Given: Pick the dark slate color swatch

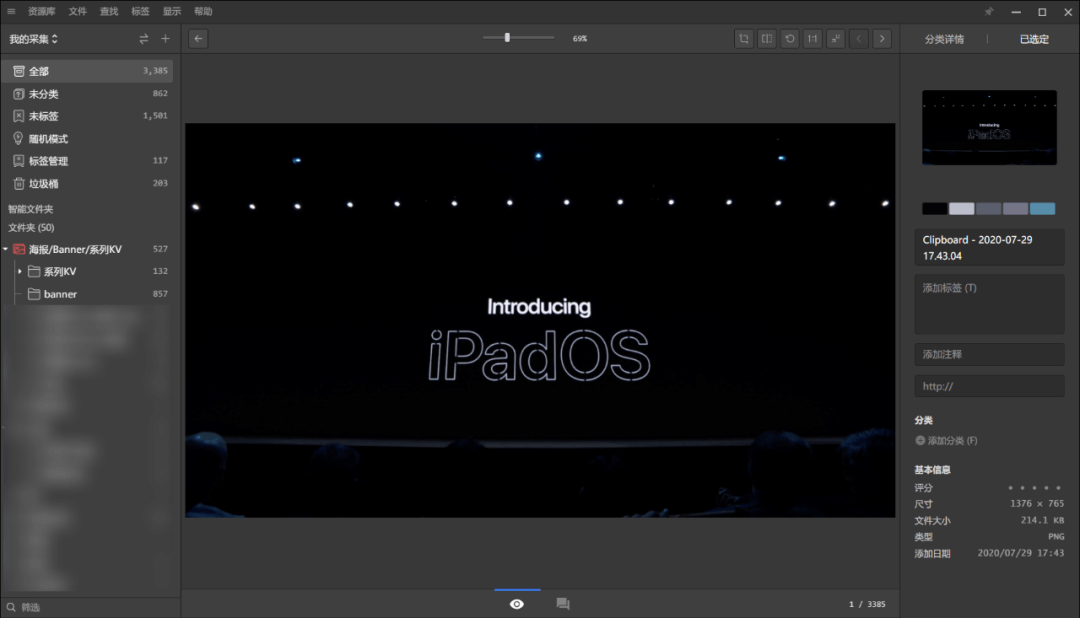Looking at the screenshot, I should [x=988, y=209].
